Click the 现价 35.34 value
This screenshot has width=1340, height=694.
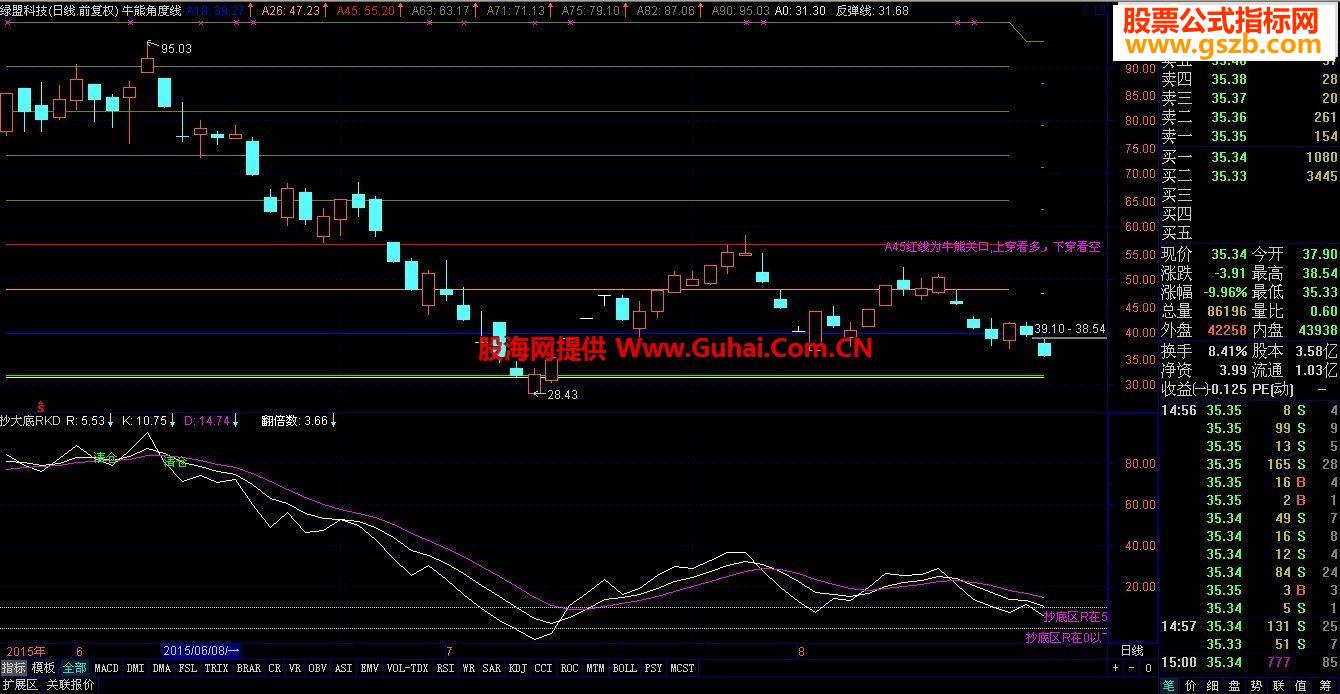1228,254
